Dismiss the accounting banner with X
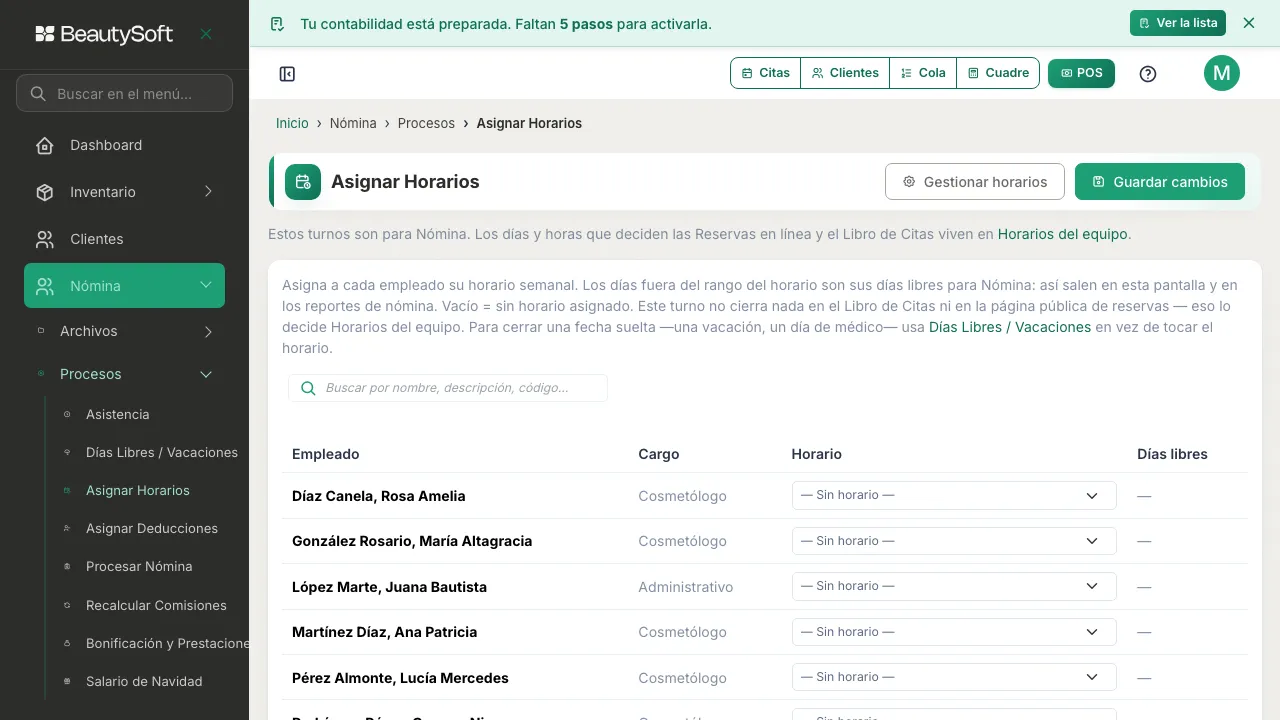 click(1248, 23)
